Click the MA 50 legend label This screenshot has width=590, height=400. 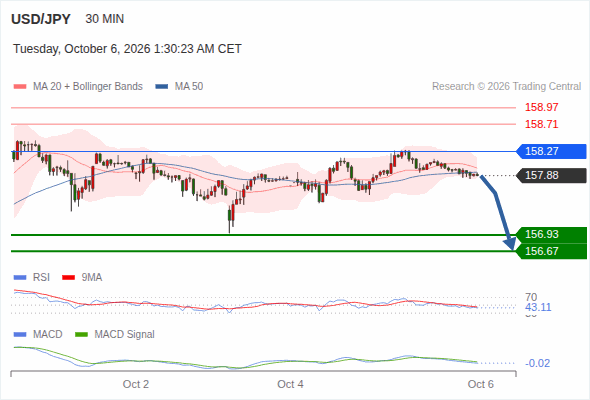click(x=189, y=87)
